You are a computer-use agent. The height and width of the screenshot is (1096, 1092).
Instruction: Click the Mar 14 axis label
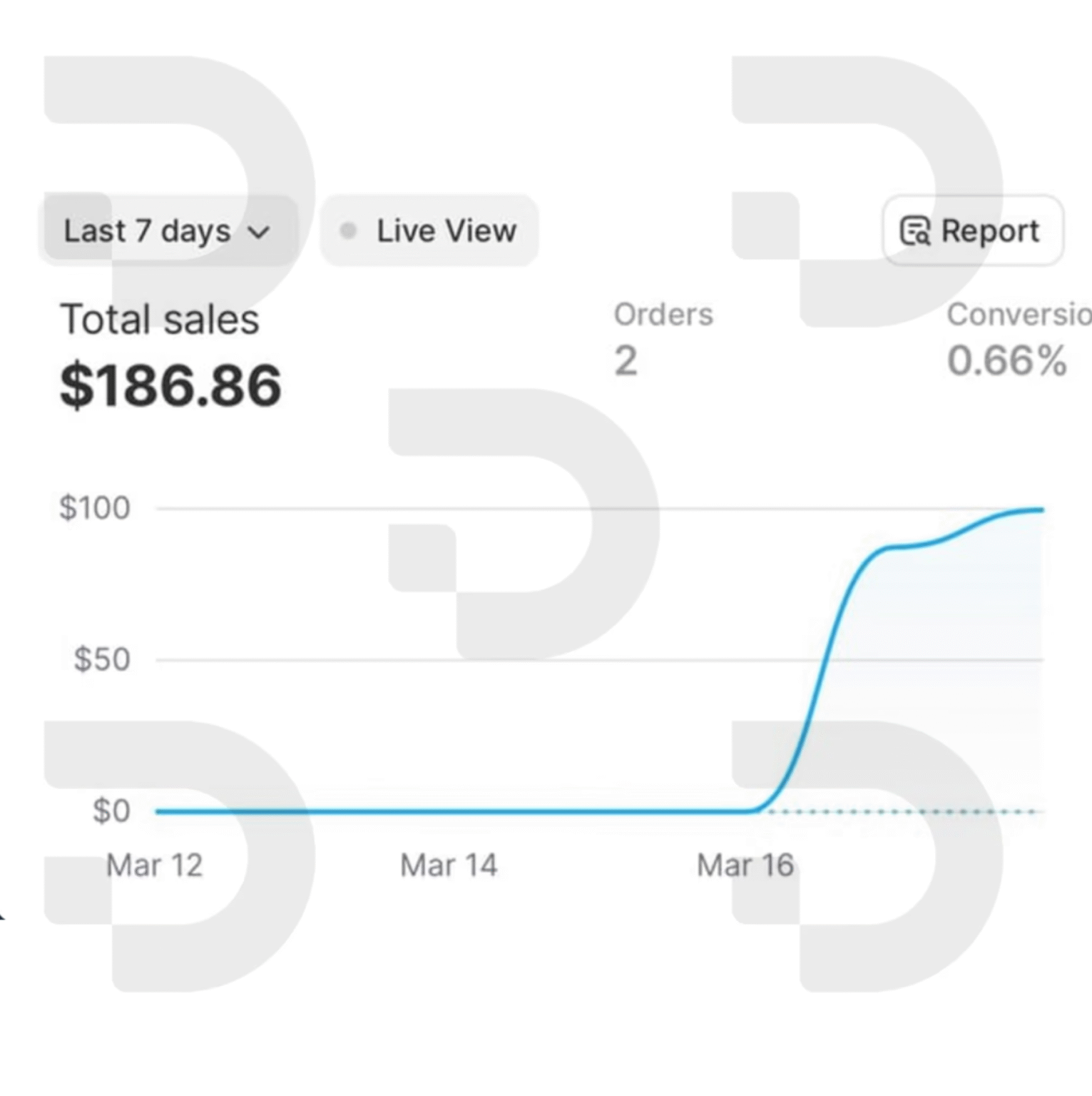coord(449,866)
